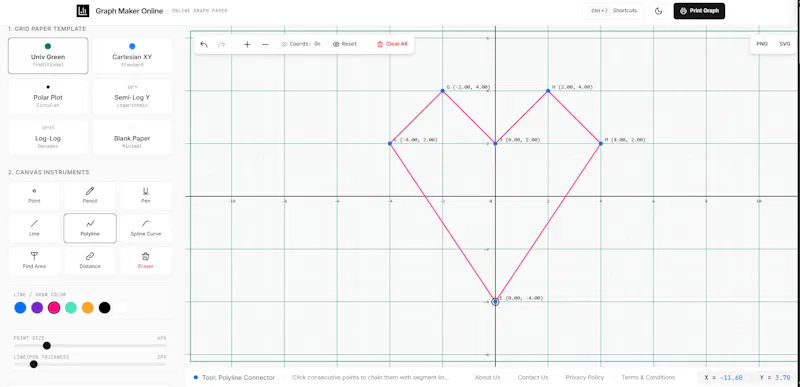This screenshot has width=800, height=387.
Task: Click the Tool: Polyline Connector status text
Action: (238, 378)
